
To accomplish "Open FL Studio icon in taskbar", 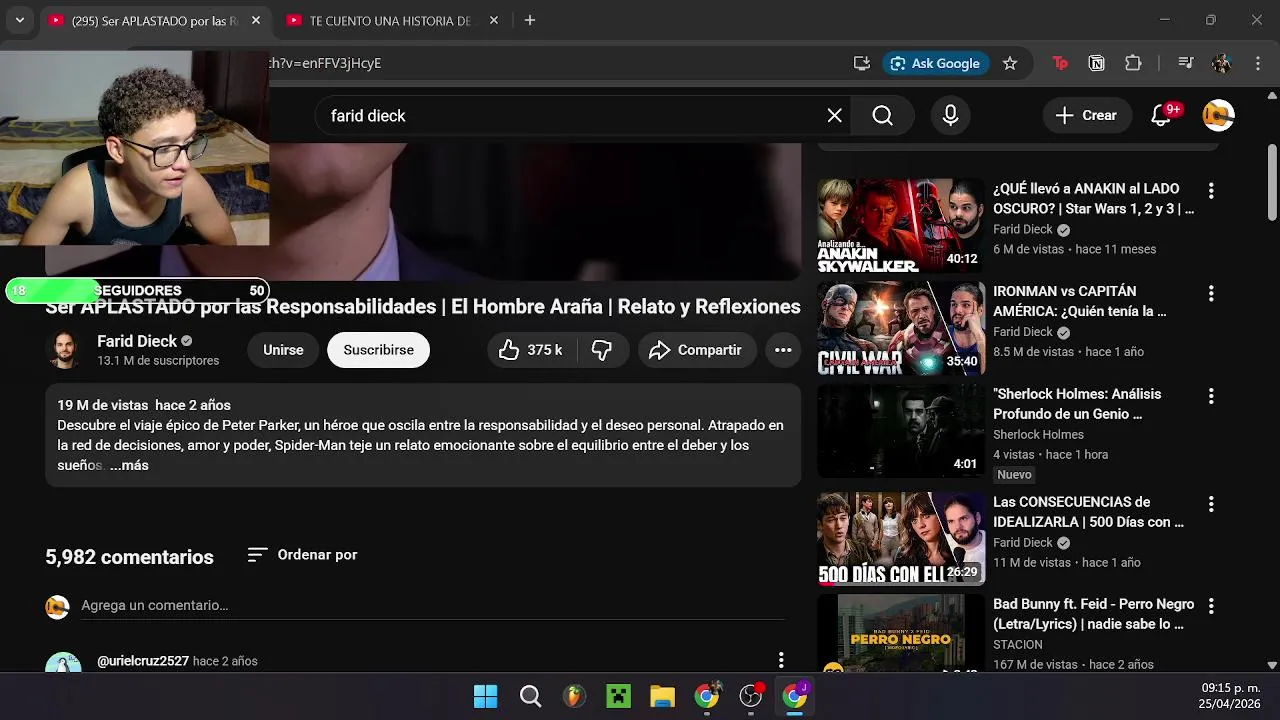I will [574, 696].
